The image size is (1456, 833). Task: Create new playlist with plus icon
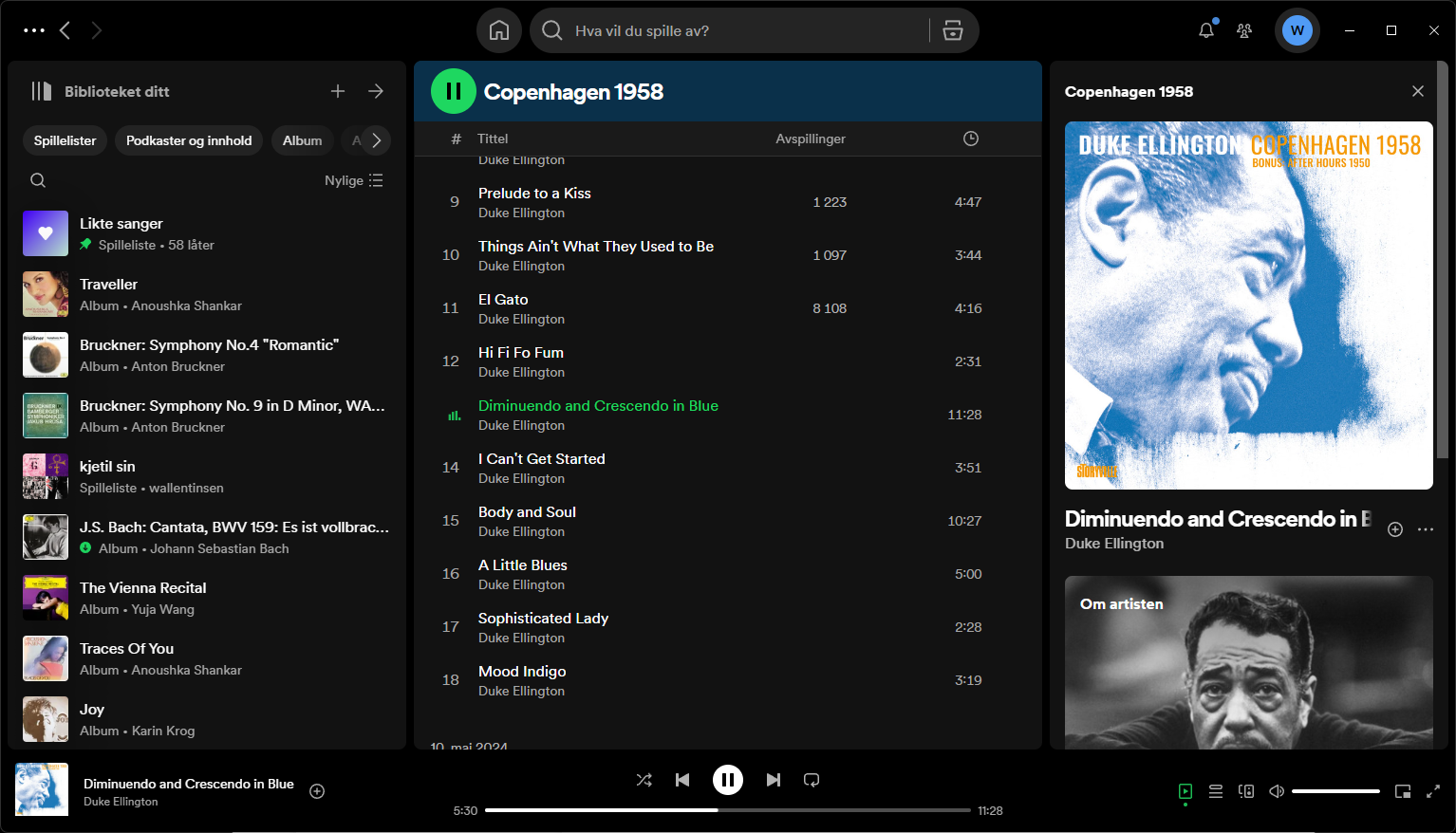pyautogui.click(x=338, y=91)
